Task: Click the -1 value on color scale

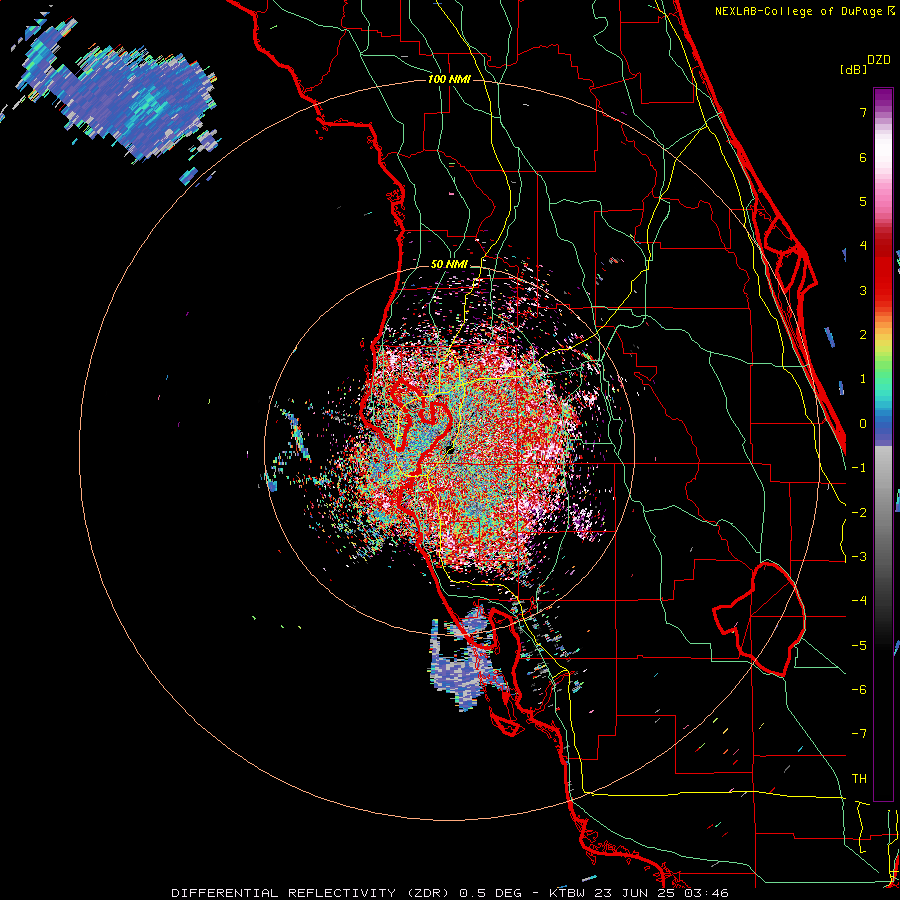Action: coord(859,468)
